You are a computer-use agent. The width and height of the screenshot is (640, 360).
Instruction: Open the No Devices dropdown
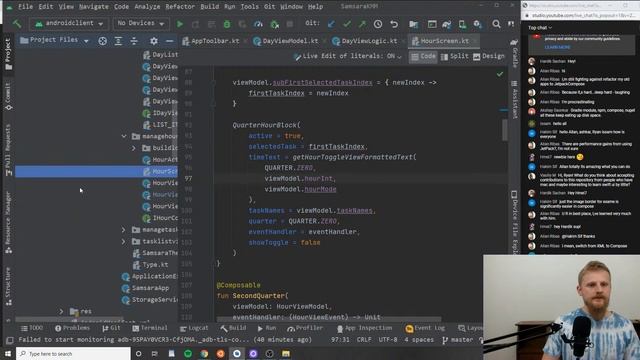[x=141, y=24]
